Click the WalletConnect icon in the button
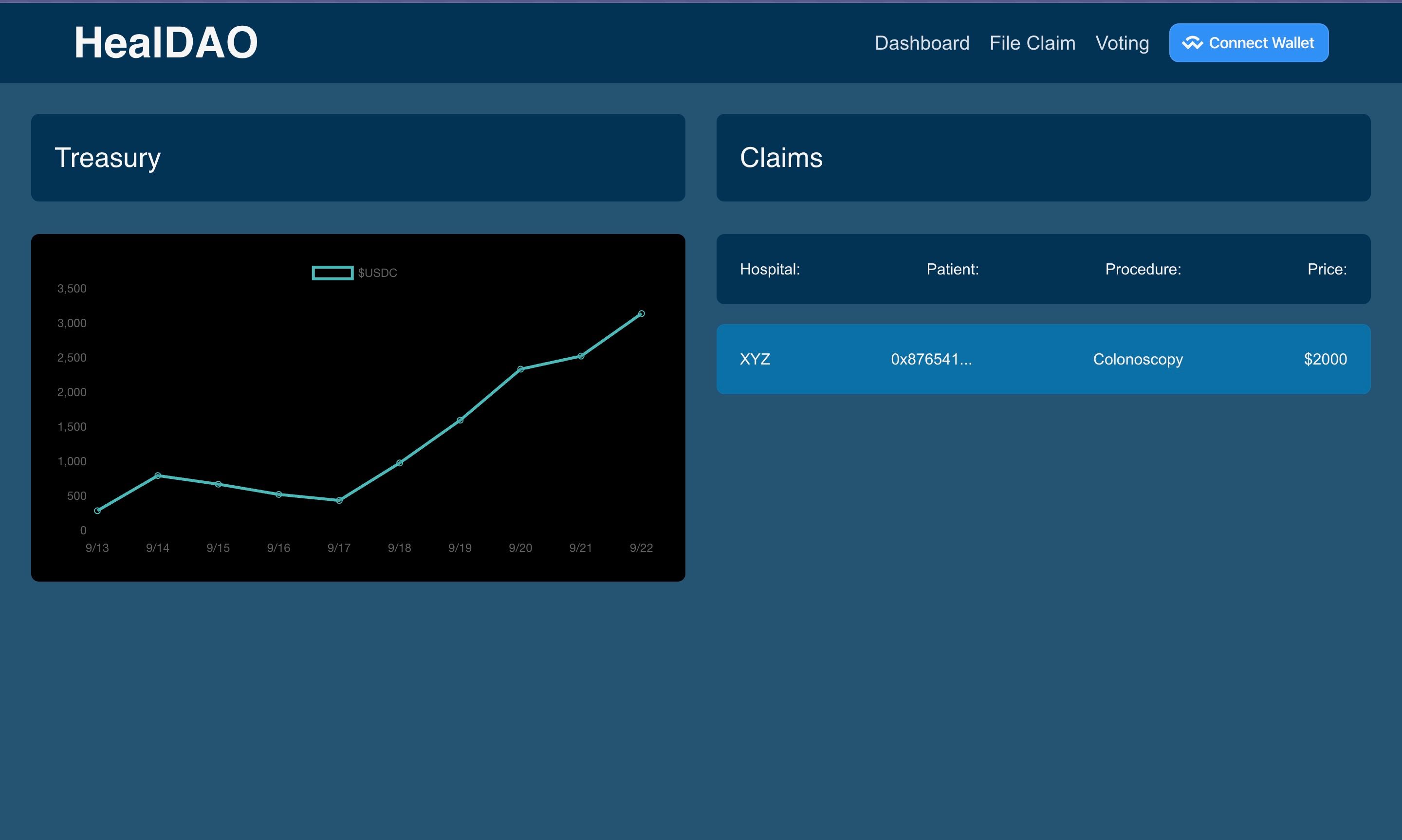1402x840 pixels. click(1192, 43)
